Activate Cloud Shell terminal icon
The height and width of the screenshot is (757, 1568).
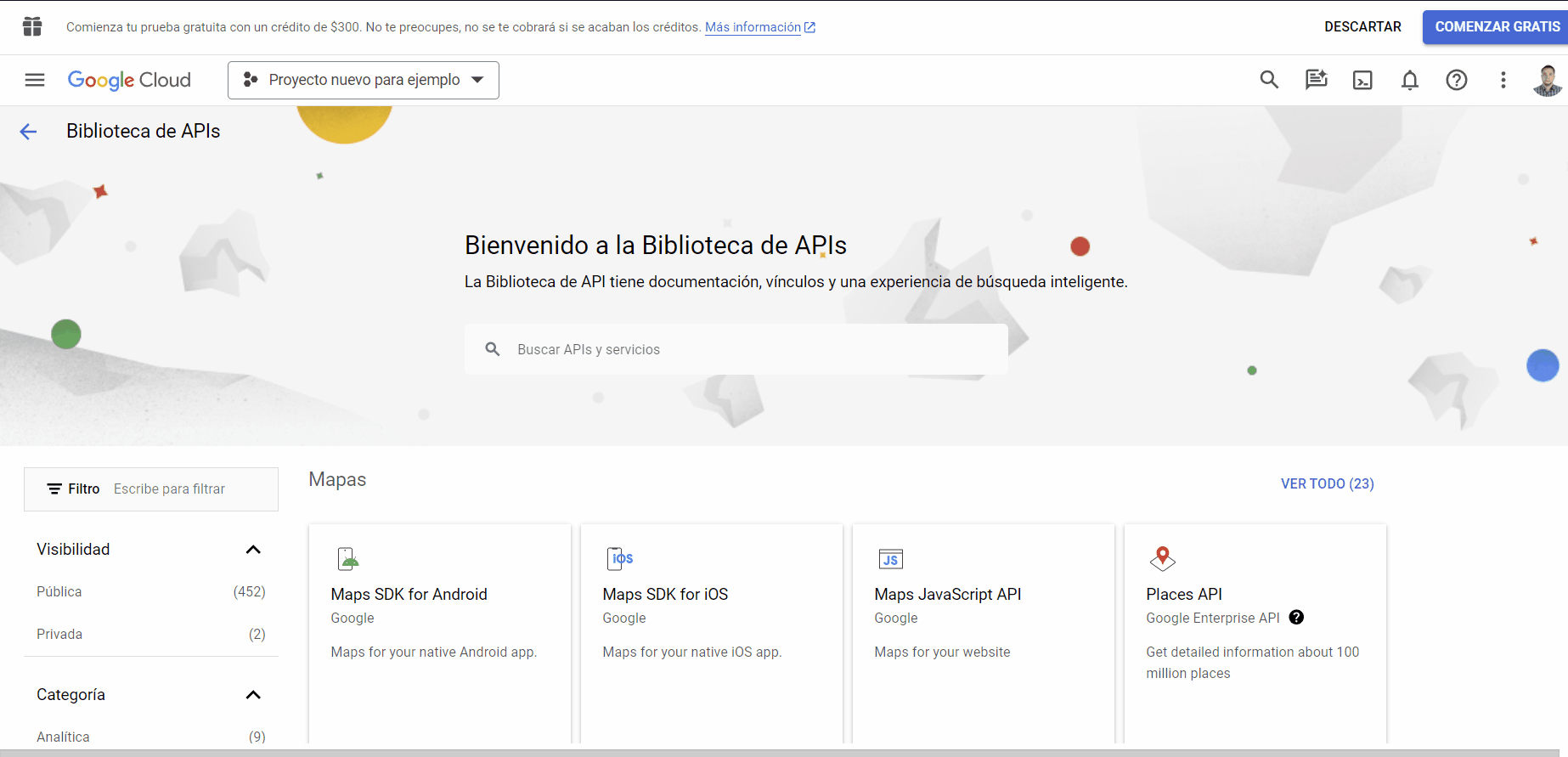click(1362, 80)
